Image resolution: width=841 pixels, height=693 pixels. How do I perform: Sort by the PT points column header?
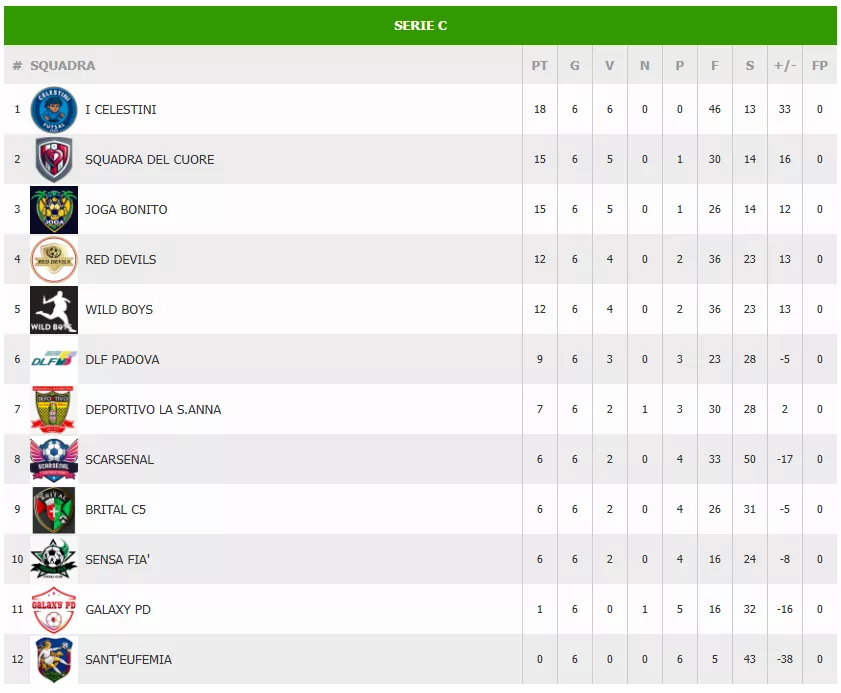coord(540,66)
